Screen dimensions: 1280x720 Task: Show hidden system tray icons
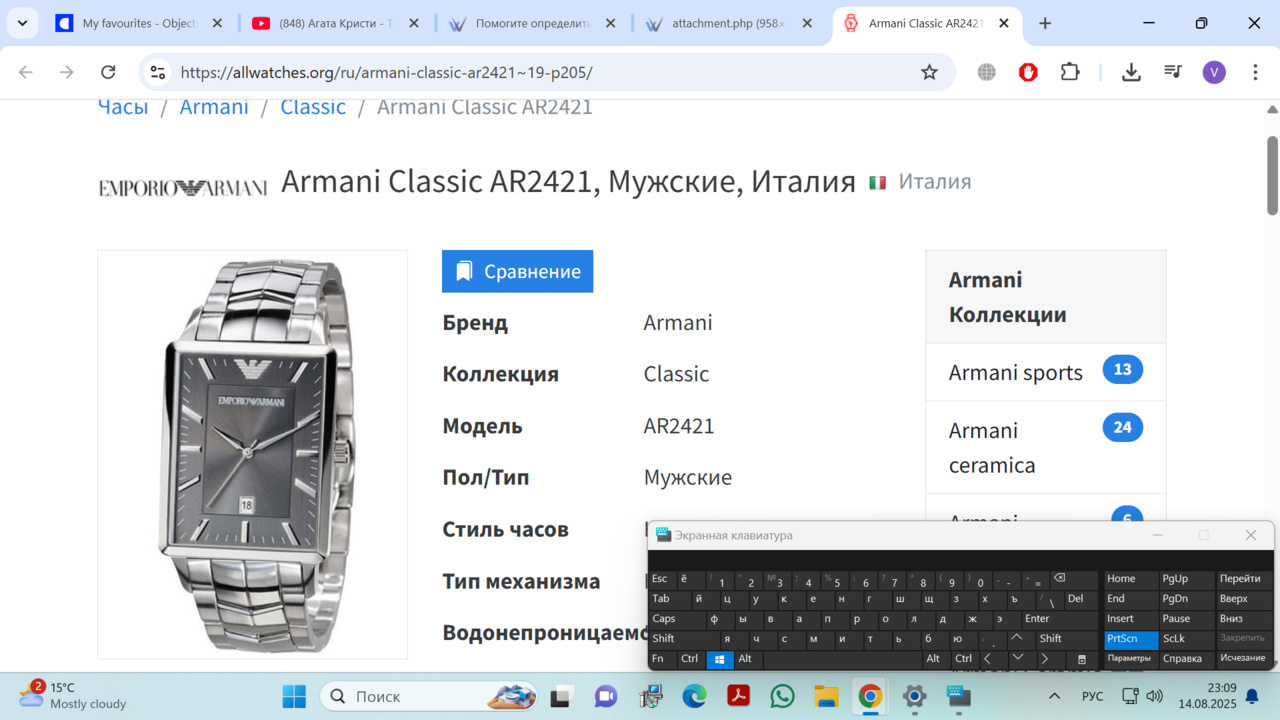coord(1054,696)
